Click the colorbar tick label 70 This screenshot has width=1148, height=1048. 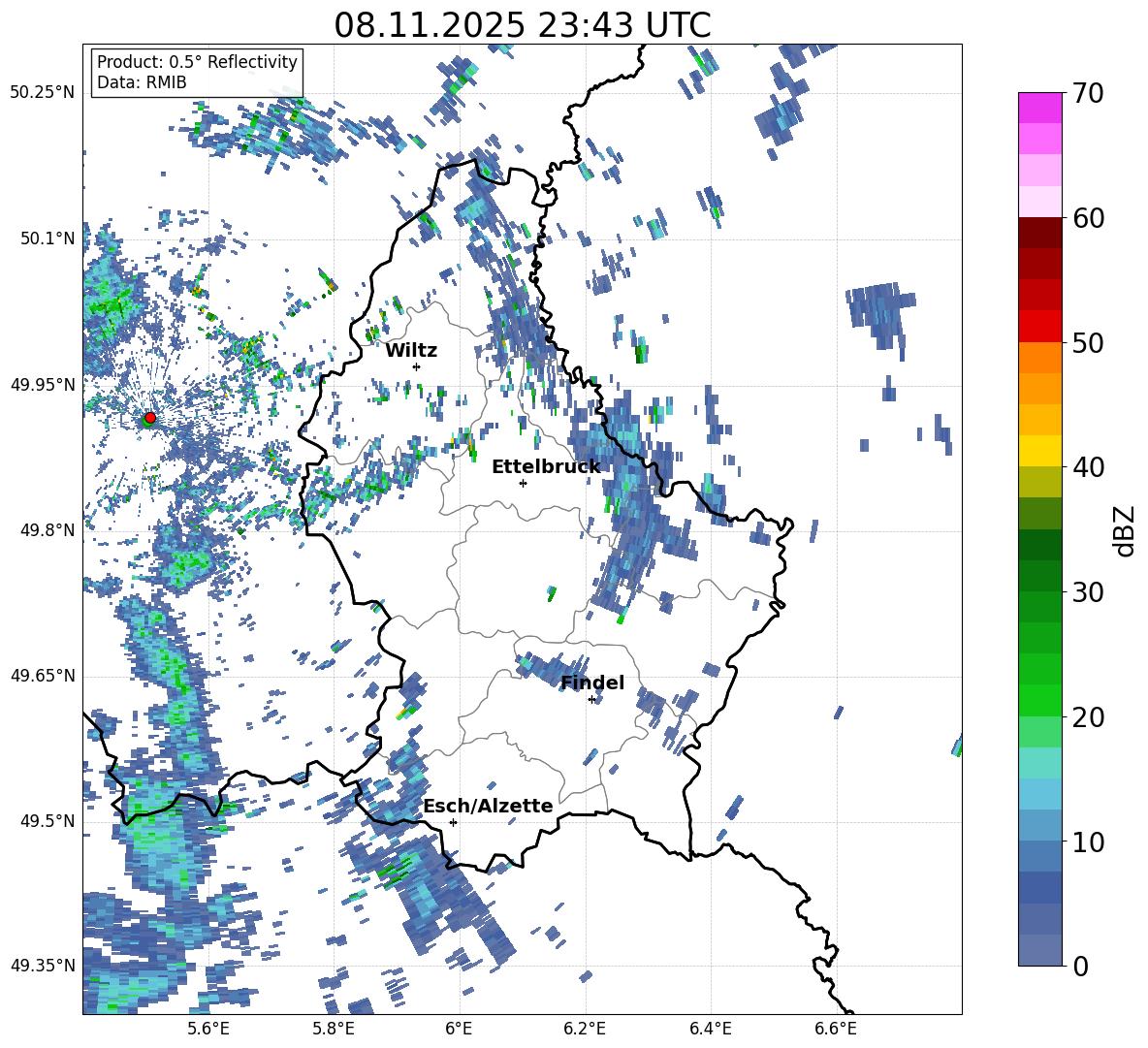pos(1088,94)
